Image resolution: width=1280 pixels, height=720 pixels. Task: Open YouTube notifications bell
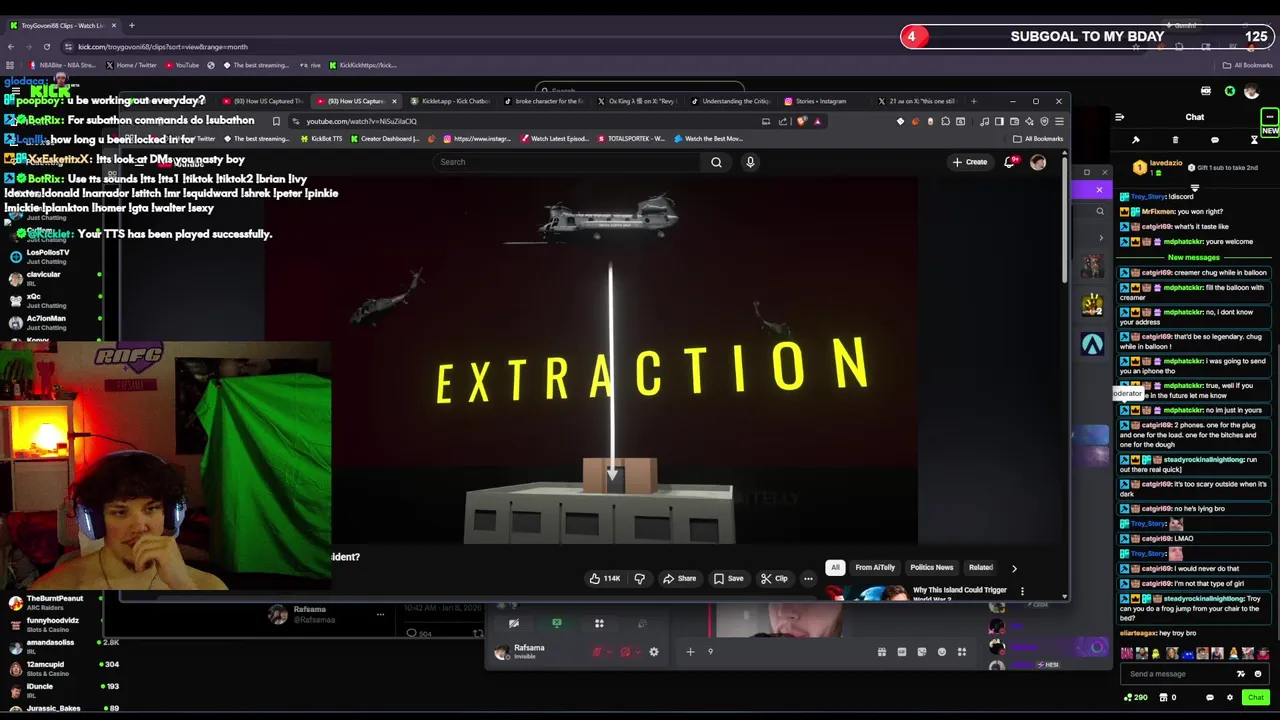(x=1010, y=162)
